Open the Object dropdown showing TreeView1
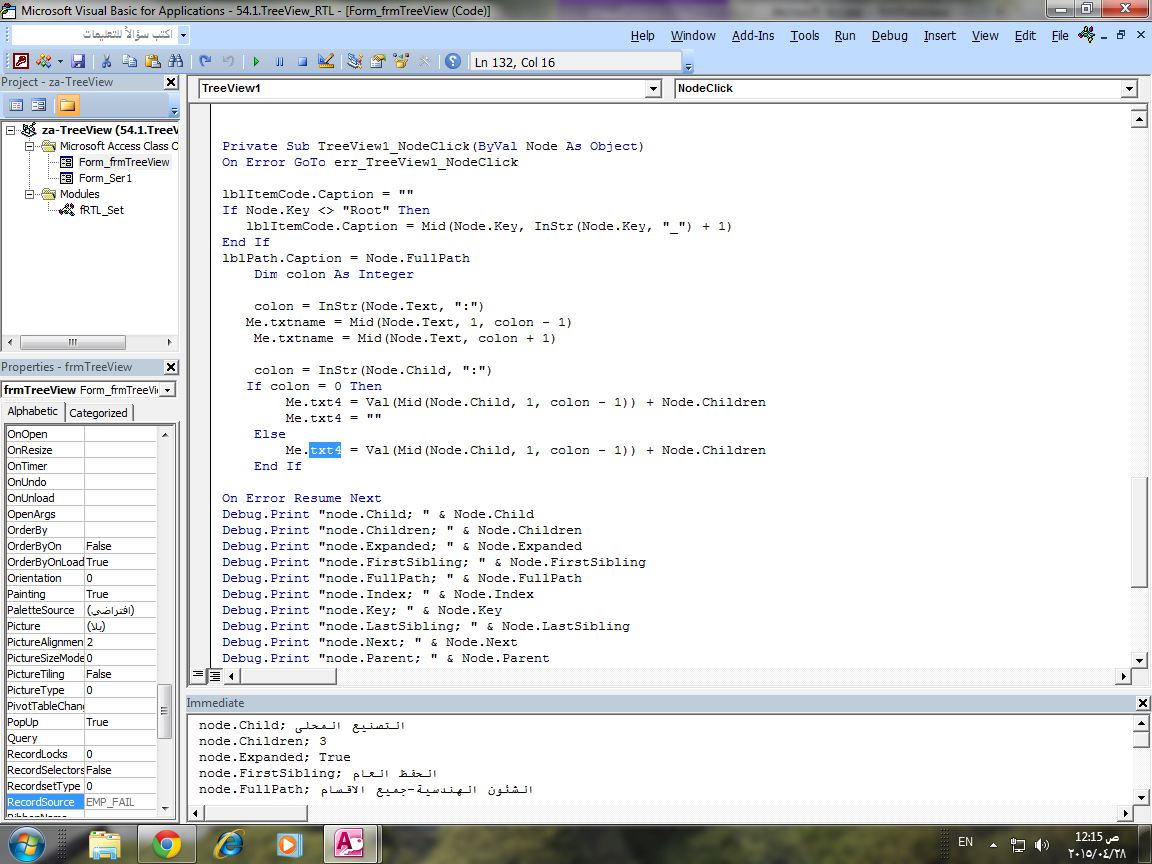The width and height of the screenshot is (1152, 864). click(x=653, y=89)
